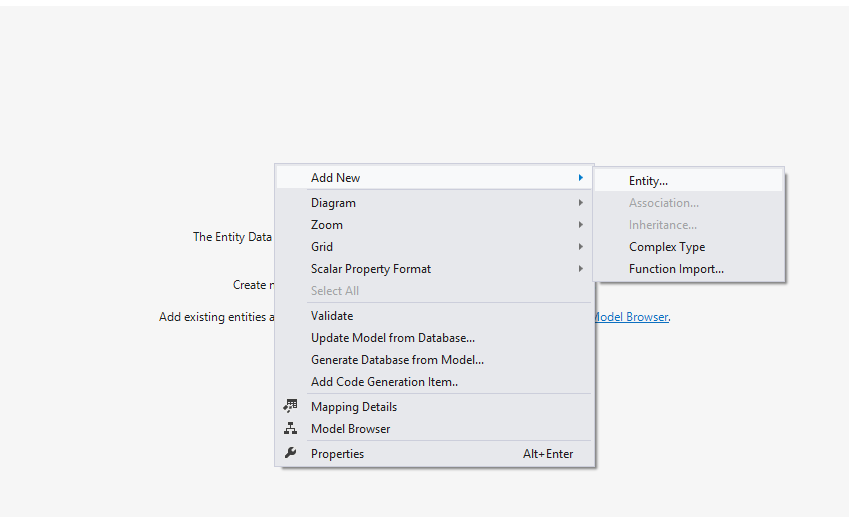Open Model Browser from context menu
Screen dimensions: 849x517
click(x=434, y=429)
